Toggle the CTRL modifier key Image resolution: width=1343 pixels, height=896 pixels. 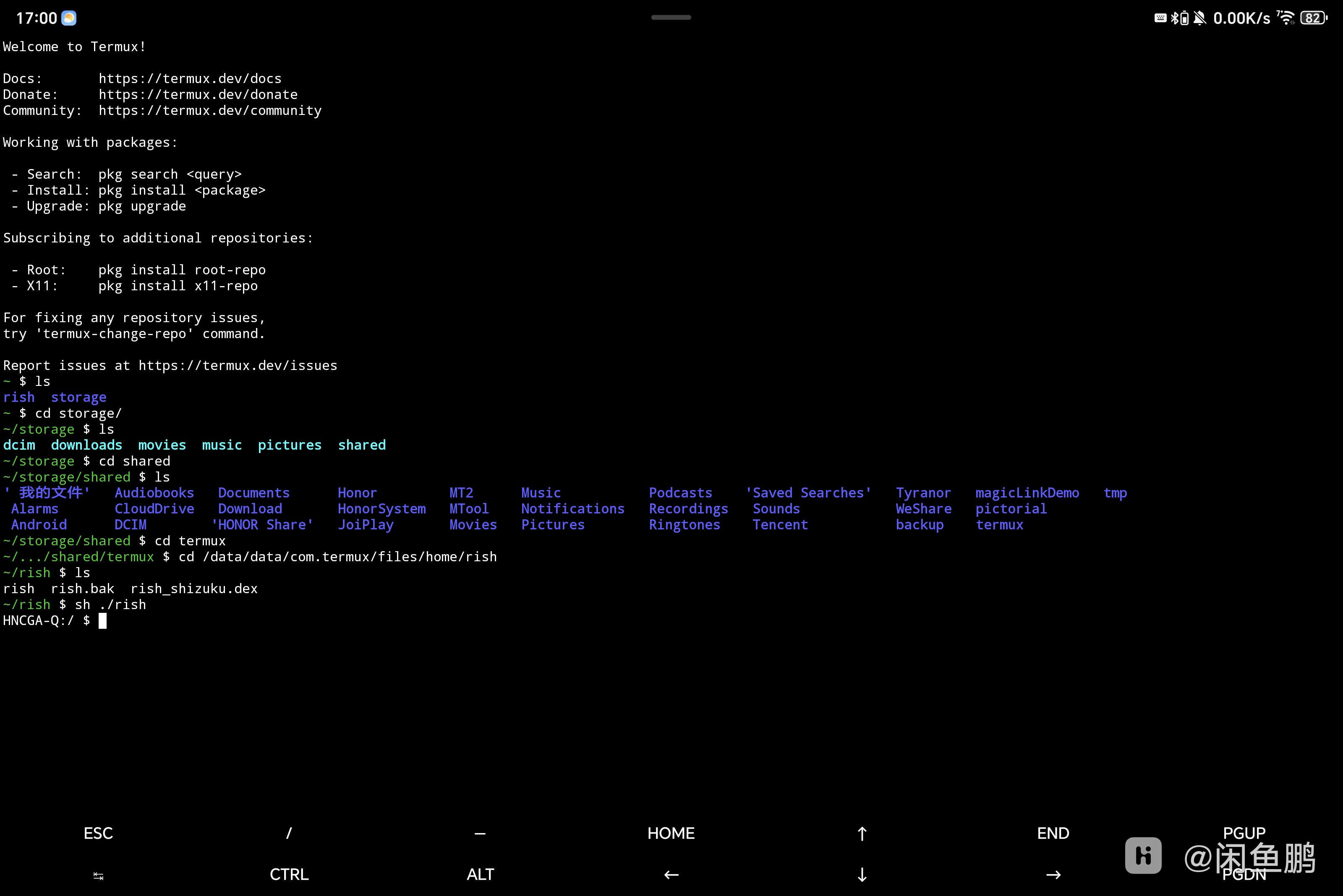click(289, 874)
